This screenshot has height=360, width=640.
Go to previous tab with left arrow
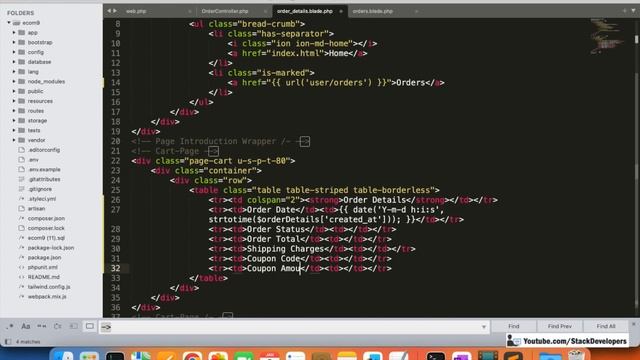[109, 11]
